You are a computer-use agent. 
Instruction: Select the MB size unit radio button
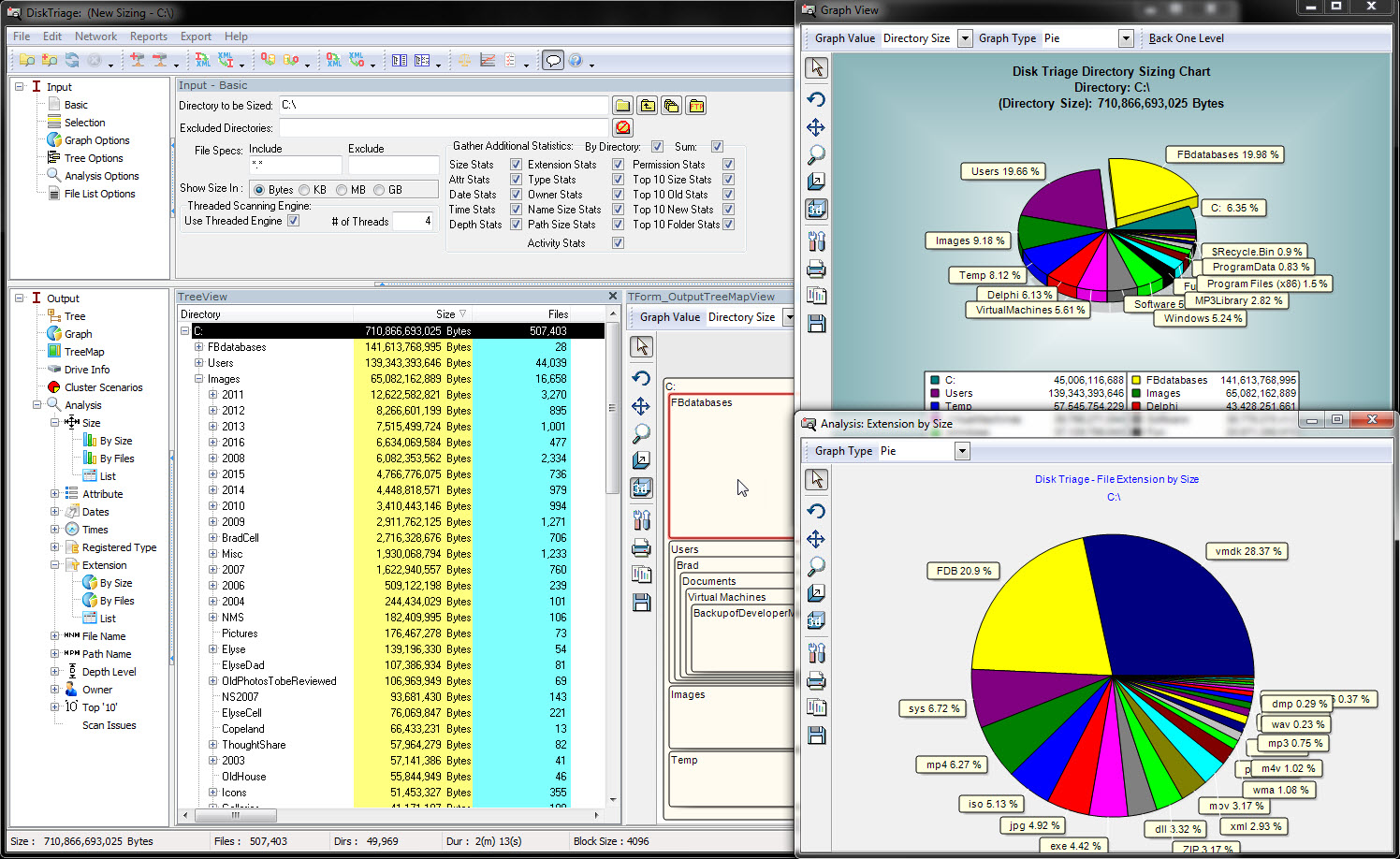coord(342,190)
